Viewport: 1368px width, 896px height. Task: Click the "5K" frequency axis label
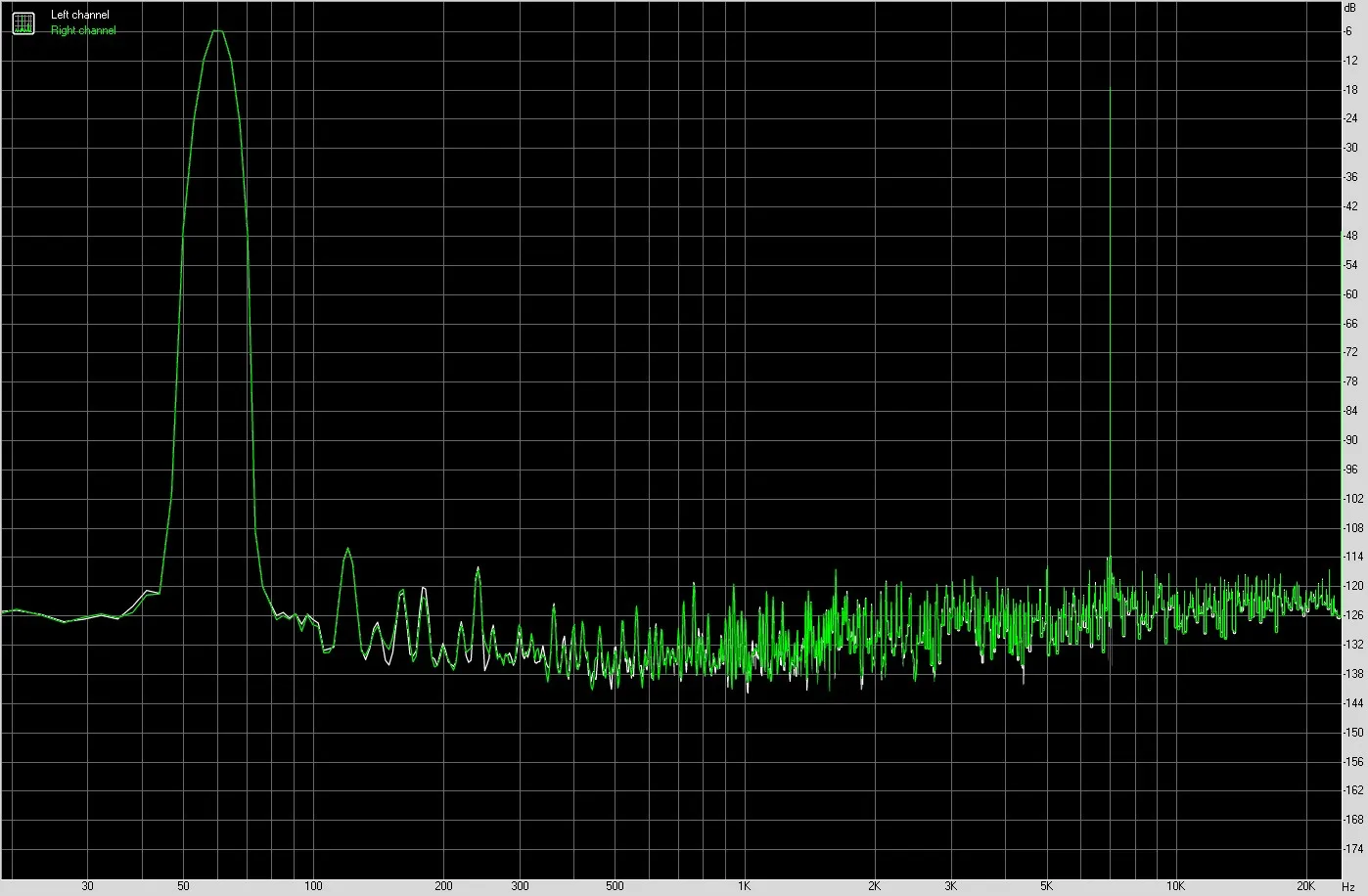click(x=1046, y=886)
